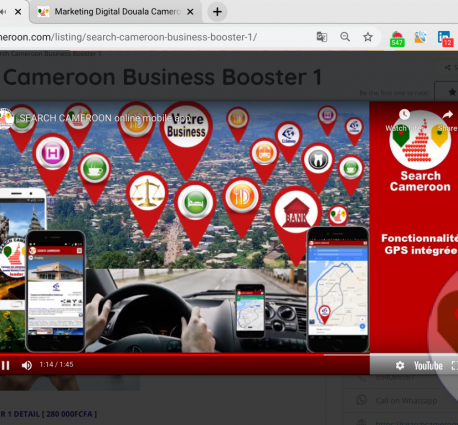Close the Marketing Digital Douala tab

190,12
